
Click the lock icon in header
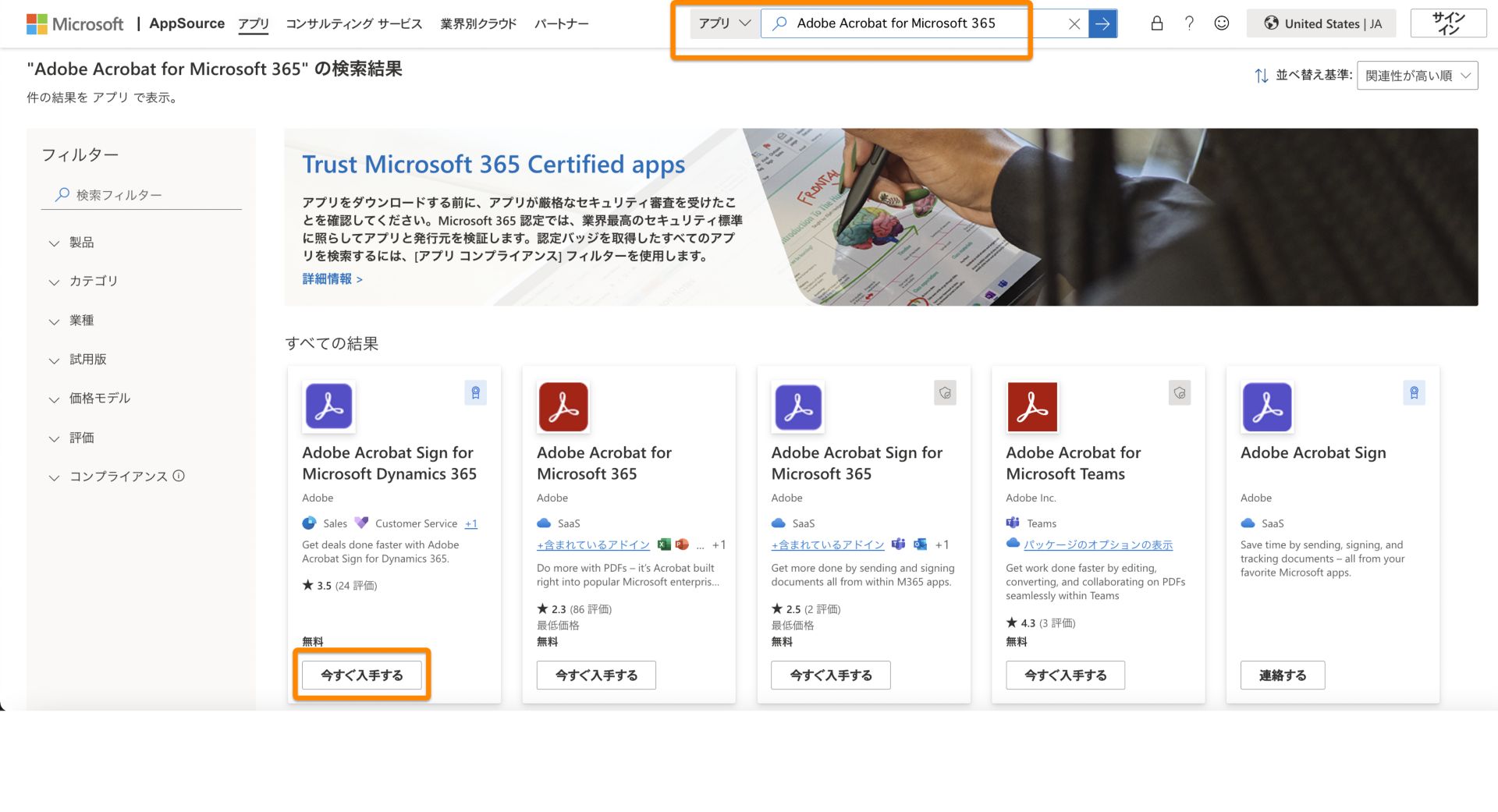(x=1157, y=23)
